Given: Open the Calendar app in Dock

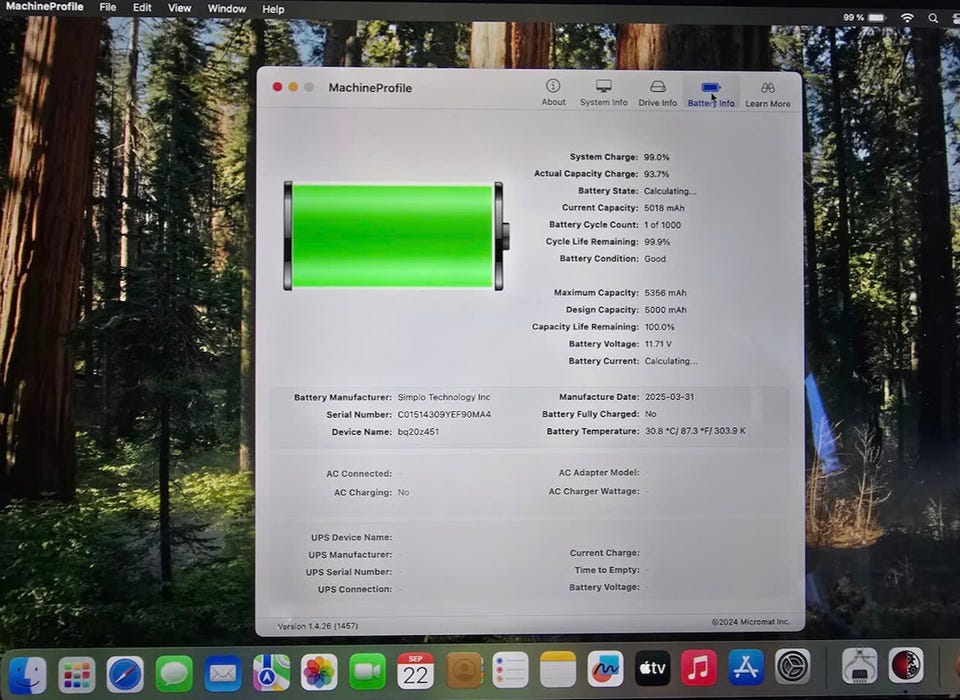Looking at the screenshot, I should click(x=415, y=670).
